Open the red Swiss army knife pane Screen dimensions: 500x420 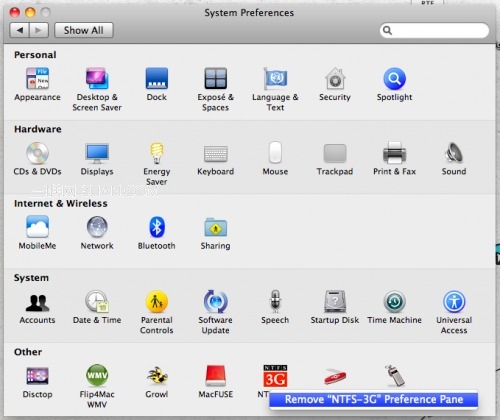(335, 377)
